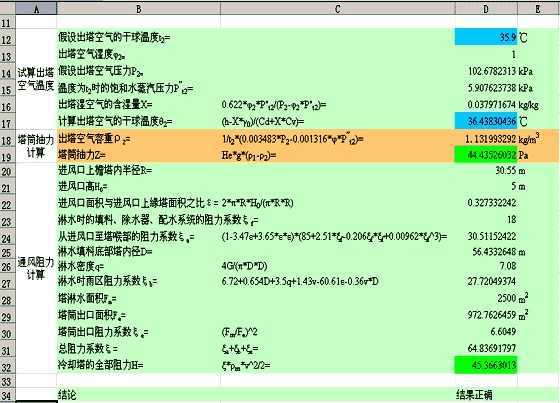Image resolution: width=560 pixels, height=403 pixels.
Task: Click cell value 6.6049
Action: (504, 332)
